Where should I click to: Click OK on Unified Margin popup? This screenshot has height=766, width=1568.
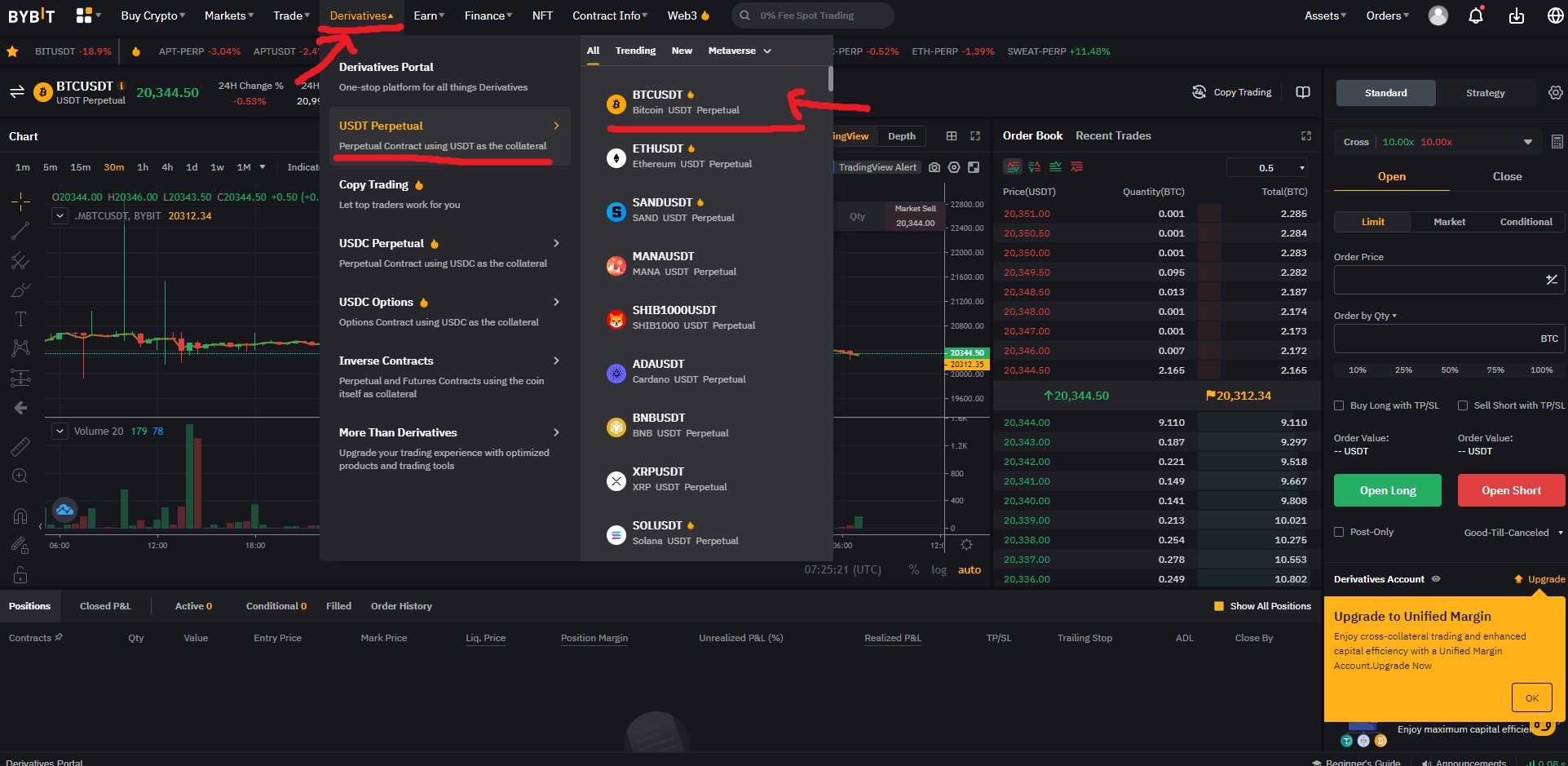1531,698
